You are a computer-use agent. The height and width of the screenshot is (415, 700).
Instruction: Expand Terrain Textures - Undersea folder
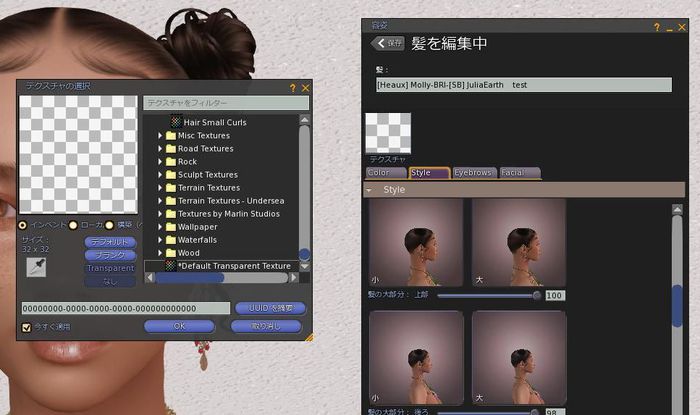pos(160,201)
